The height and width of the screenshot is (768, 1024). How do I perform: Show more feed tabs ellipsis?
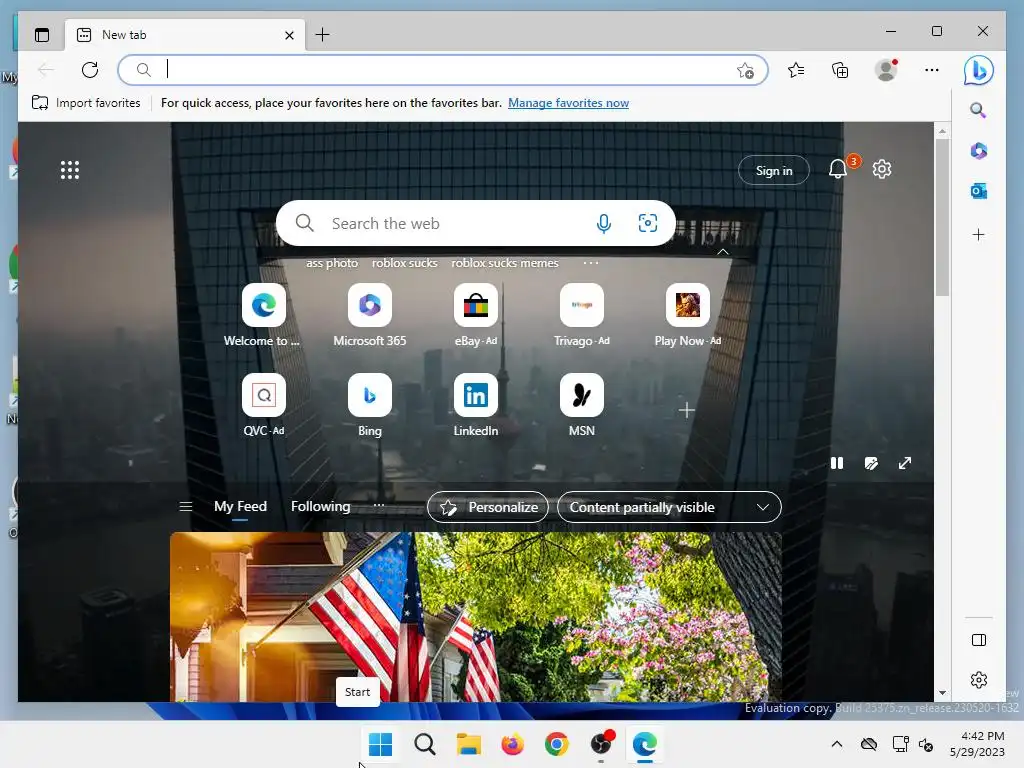(379, 506)
